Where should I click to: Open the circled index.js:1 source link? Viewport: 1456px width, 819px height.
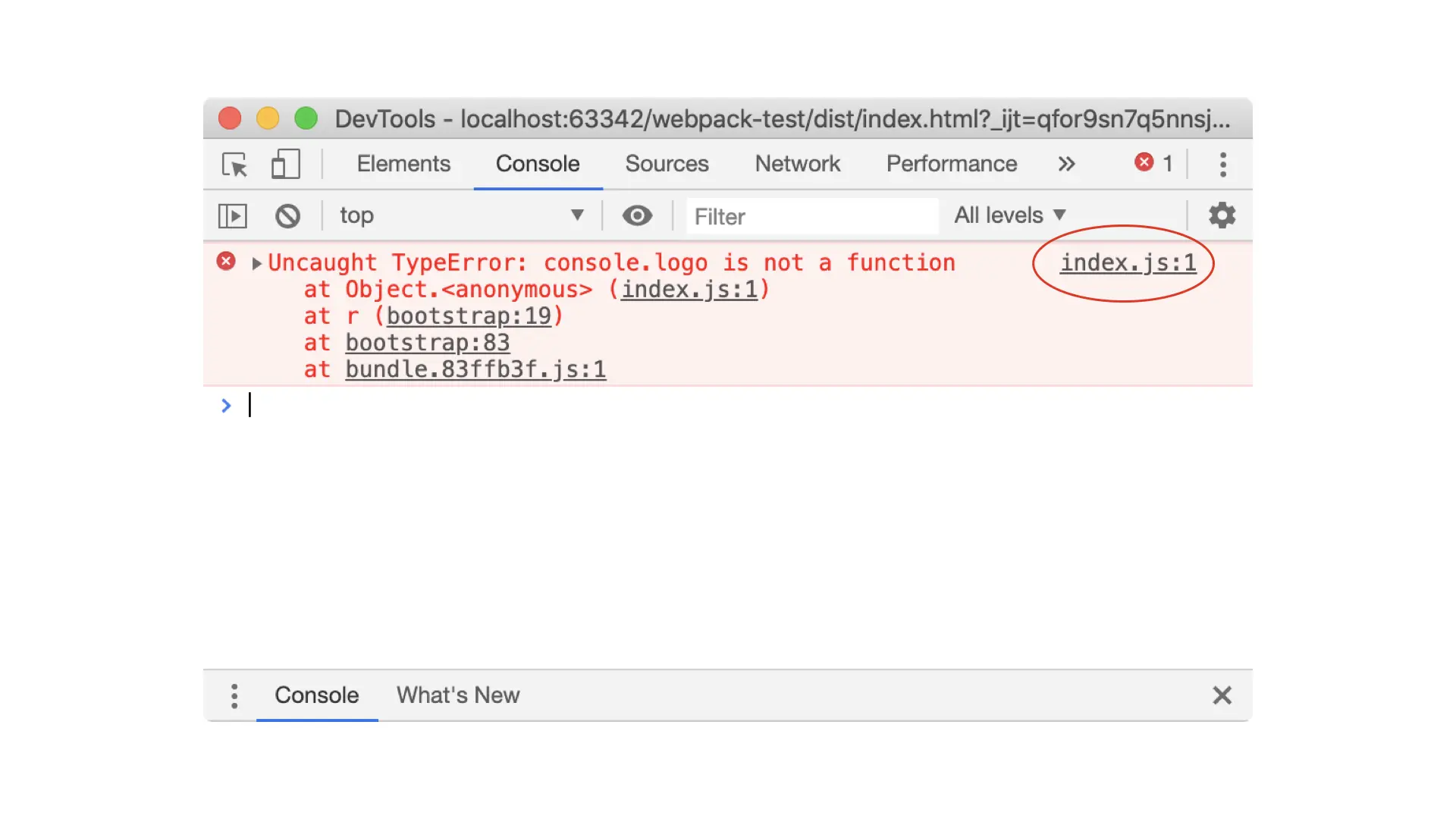[x=1128, y=263]
